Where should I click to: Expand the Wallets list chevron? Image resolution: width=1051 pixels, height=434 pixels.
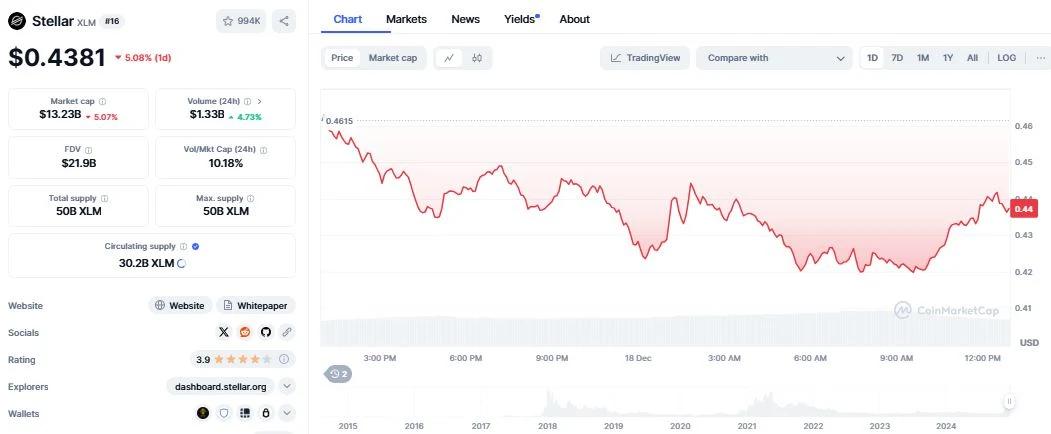tap(287, 413)
